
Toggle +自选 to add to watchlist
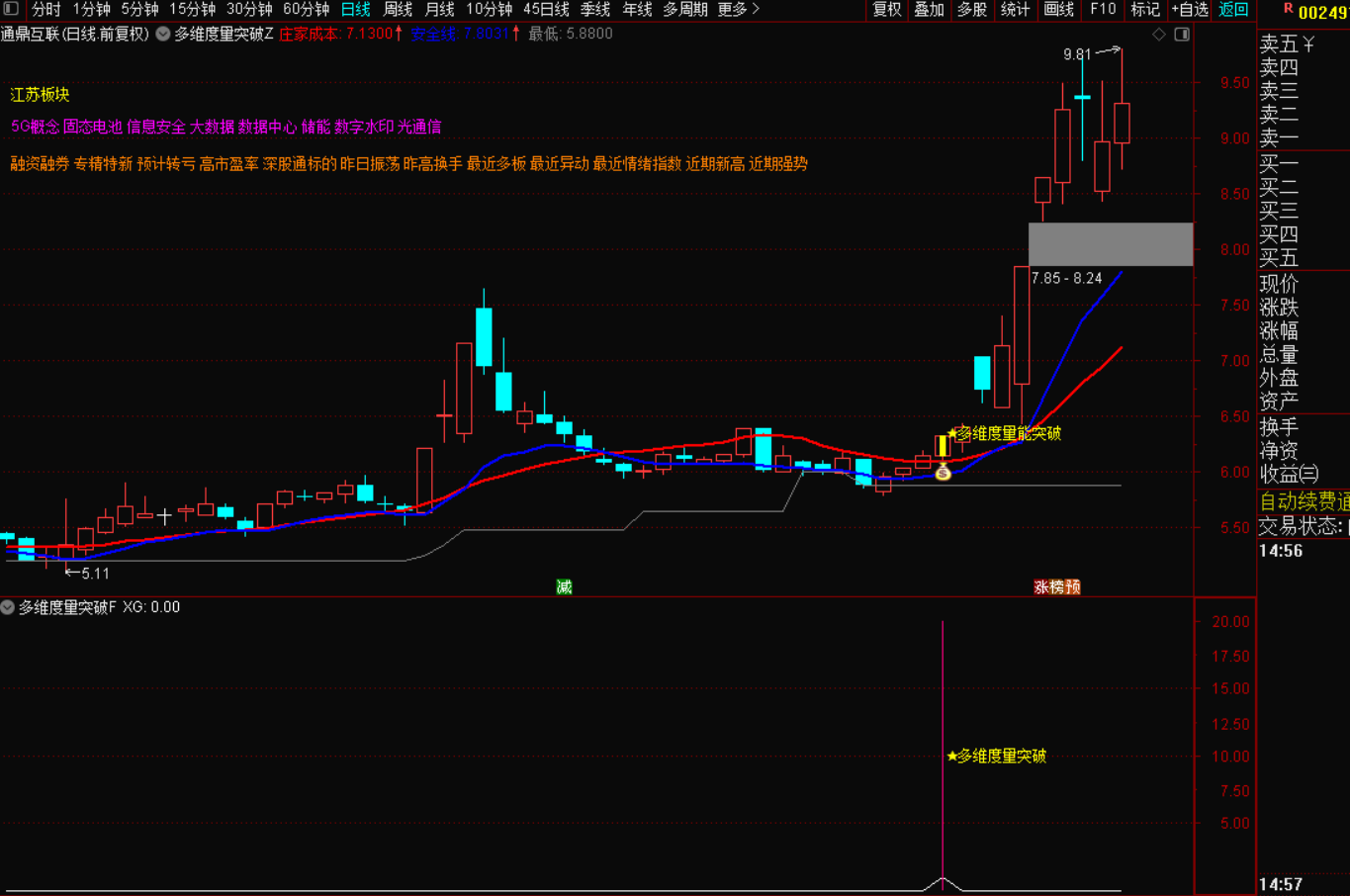pos(1190,9)
